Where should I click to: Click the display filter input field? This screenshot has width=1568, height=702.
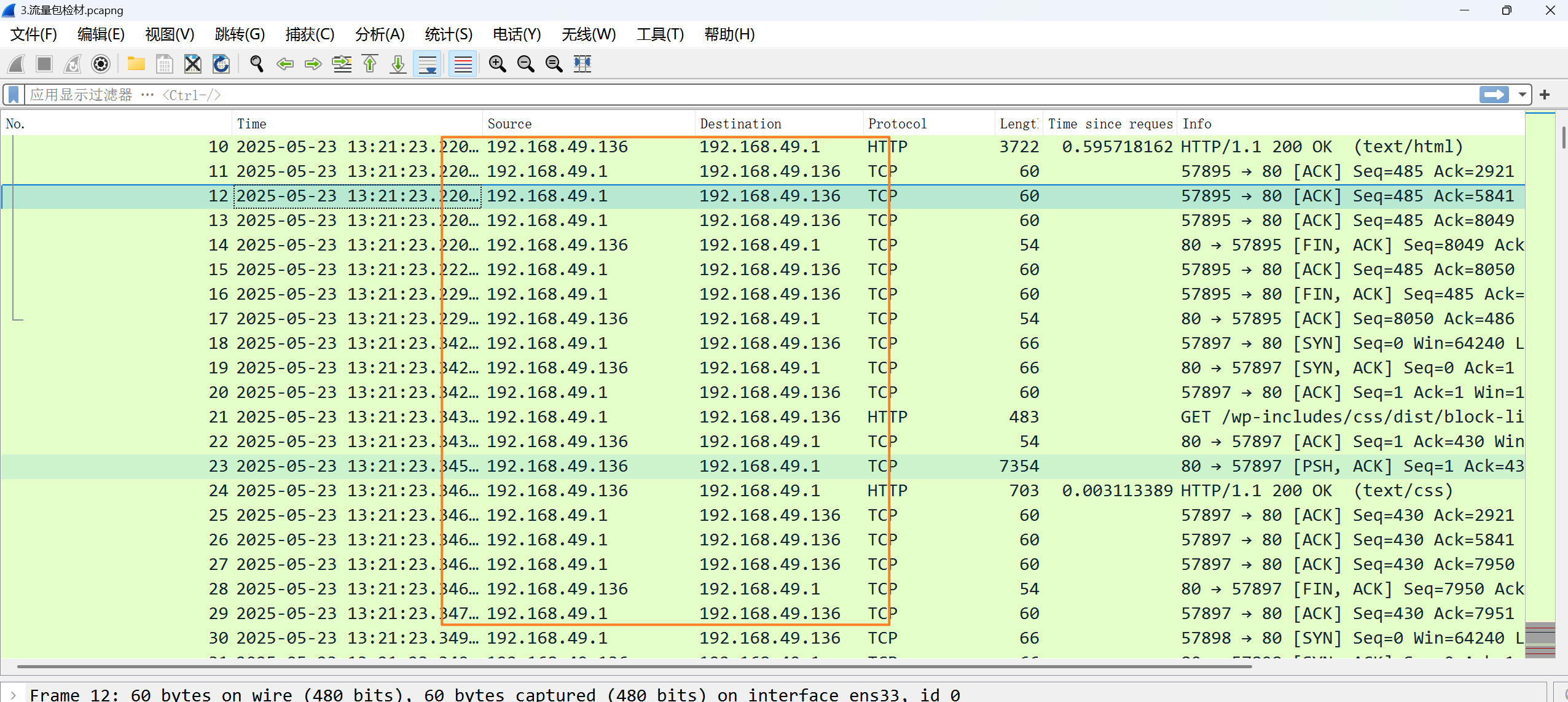pyautogui.click(x=737, y=95)
